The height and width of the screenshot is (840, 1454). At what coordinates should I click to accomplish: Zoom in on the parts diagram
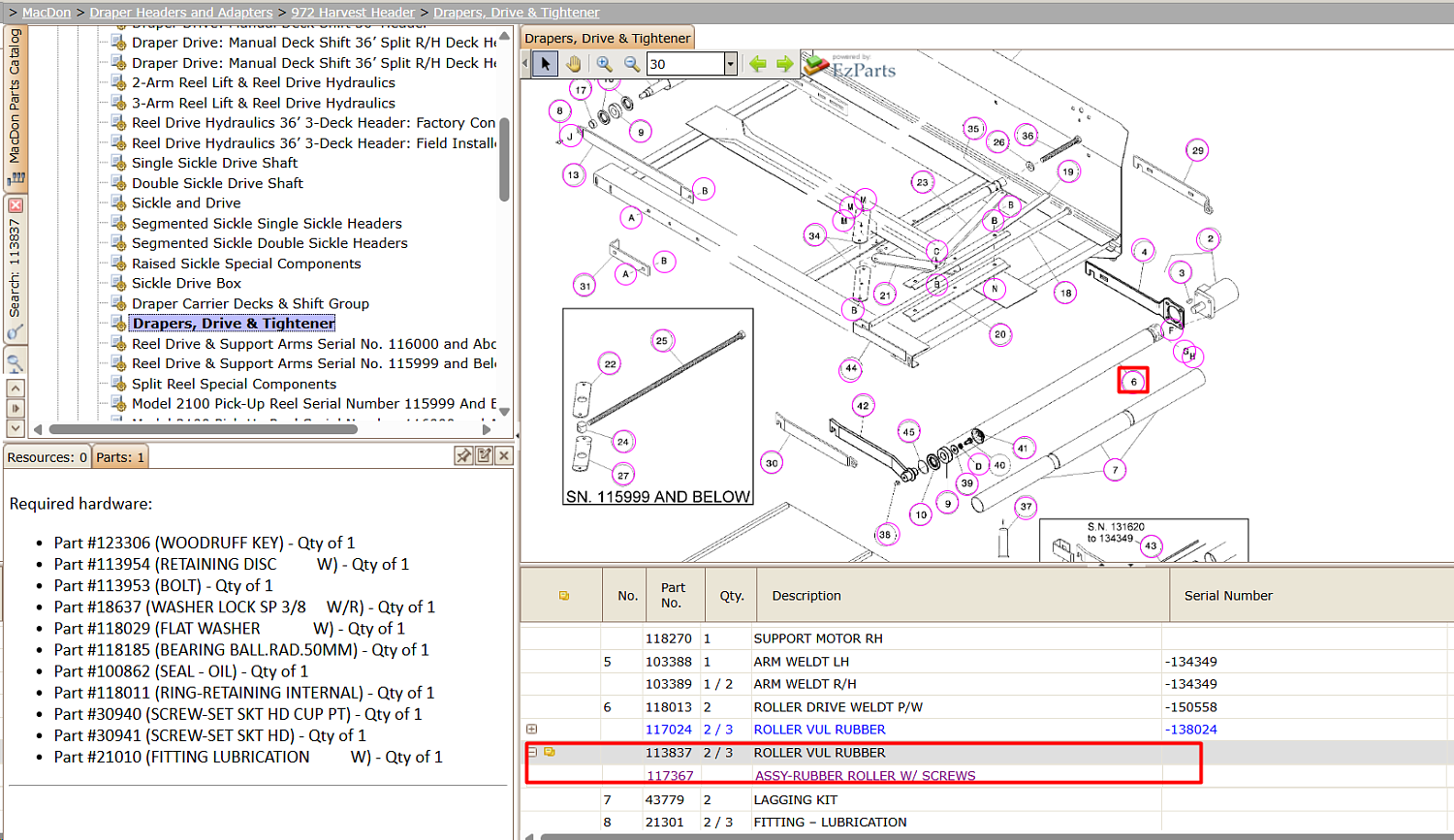tap(605, 64)
